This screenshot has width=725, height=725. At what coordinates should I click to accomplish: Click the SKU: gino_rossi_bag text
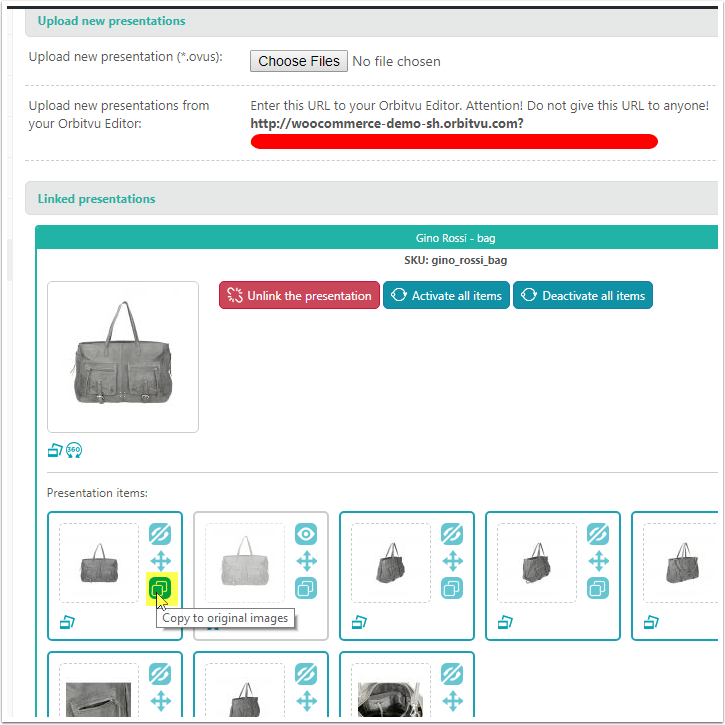(x=455, y=260)
